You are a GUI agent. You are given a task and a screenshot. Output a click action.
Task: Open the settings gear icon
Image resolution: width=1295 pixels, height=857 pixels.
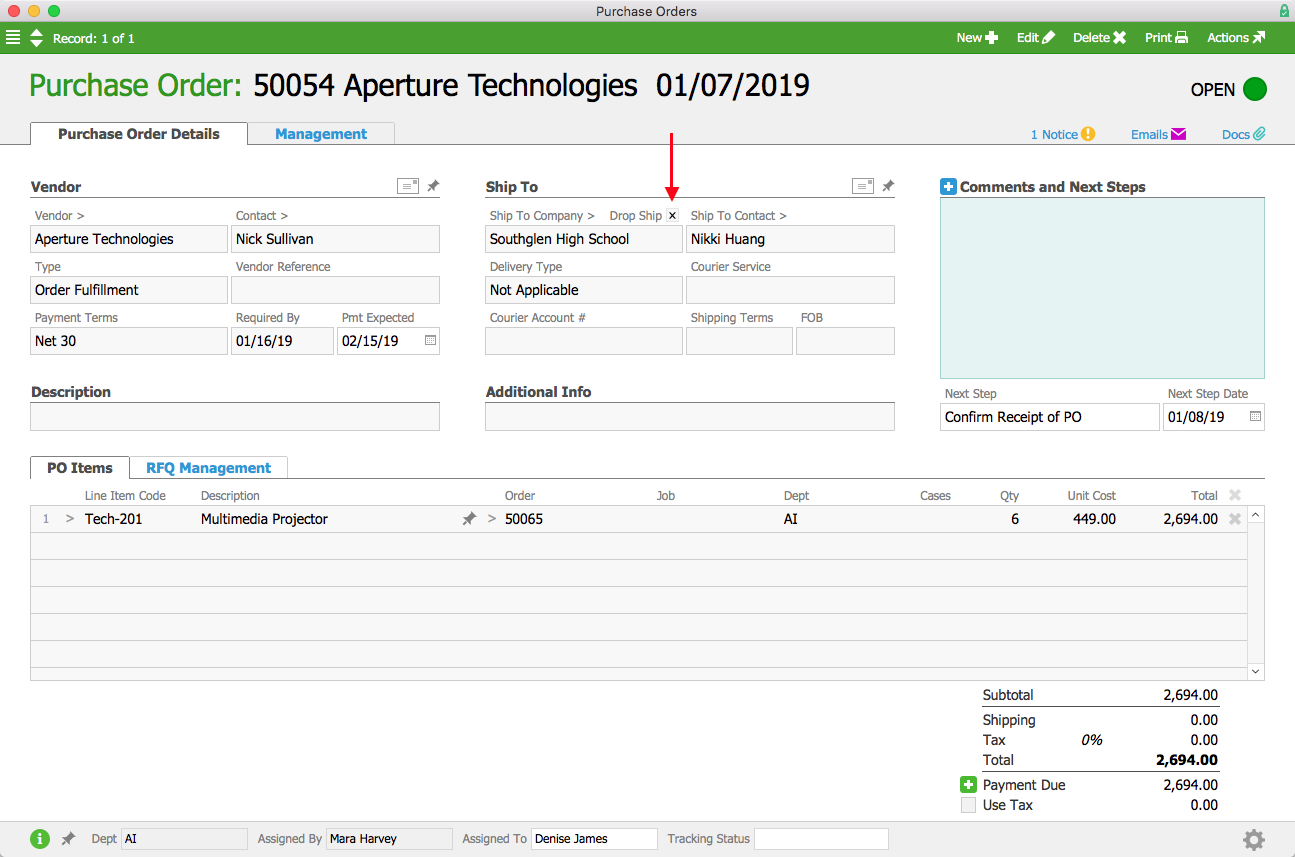(1254, 840)
